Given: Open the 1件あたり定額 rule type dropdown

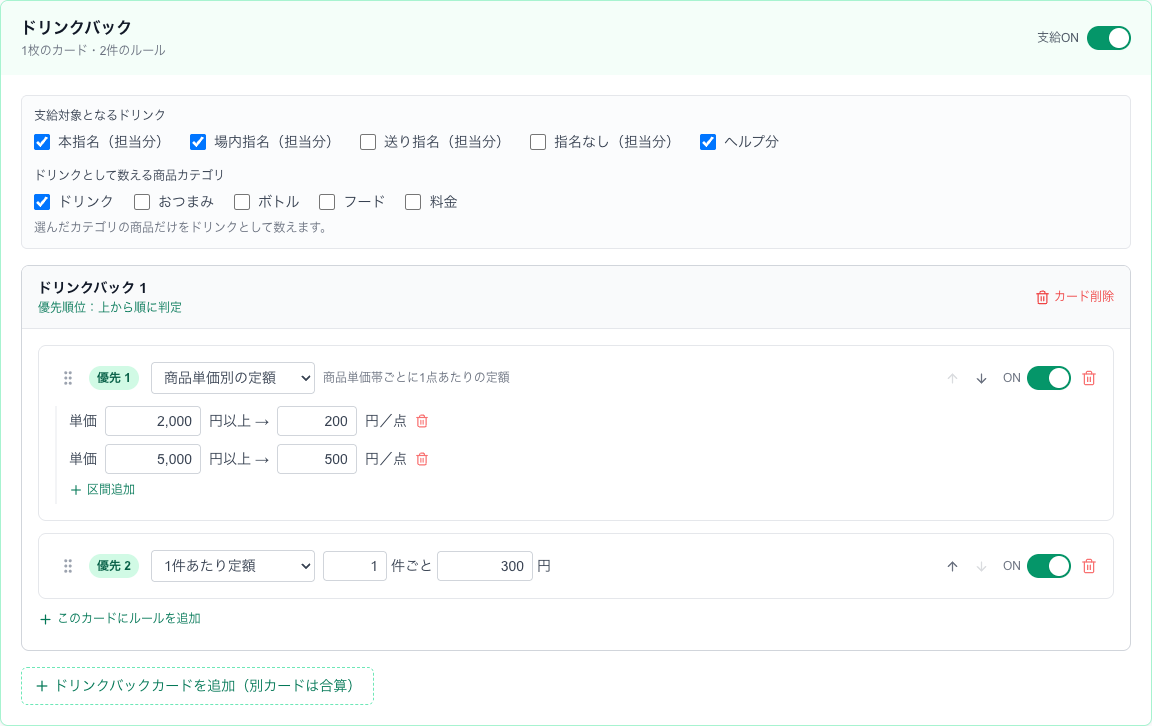Looking at the screenshot, I should [233, 567].
